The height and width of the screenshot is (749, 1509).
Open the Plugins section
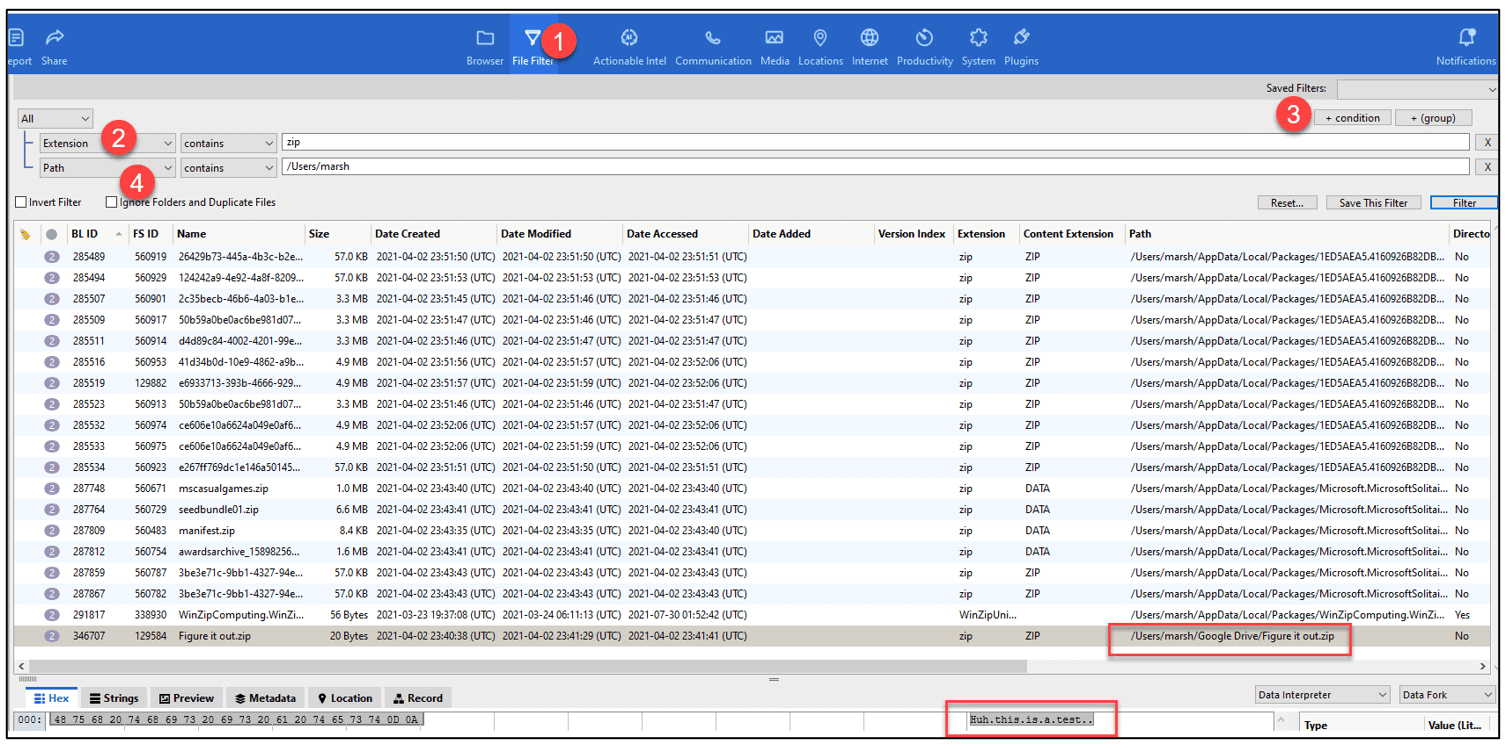pos(1021,47)
